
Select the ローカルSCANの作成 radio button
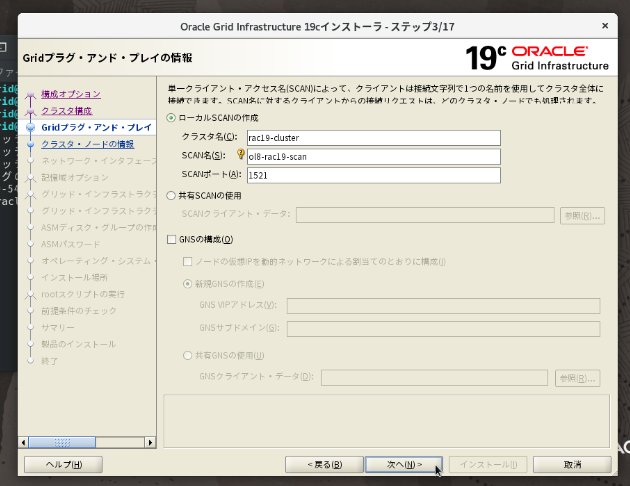point(171,118)
